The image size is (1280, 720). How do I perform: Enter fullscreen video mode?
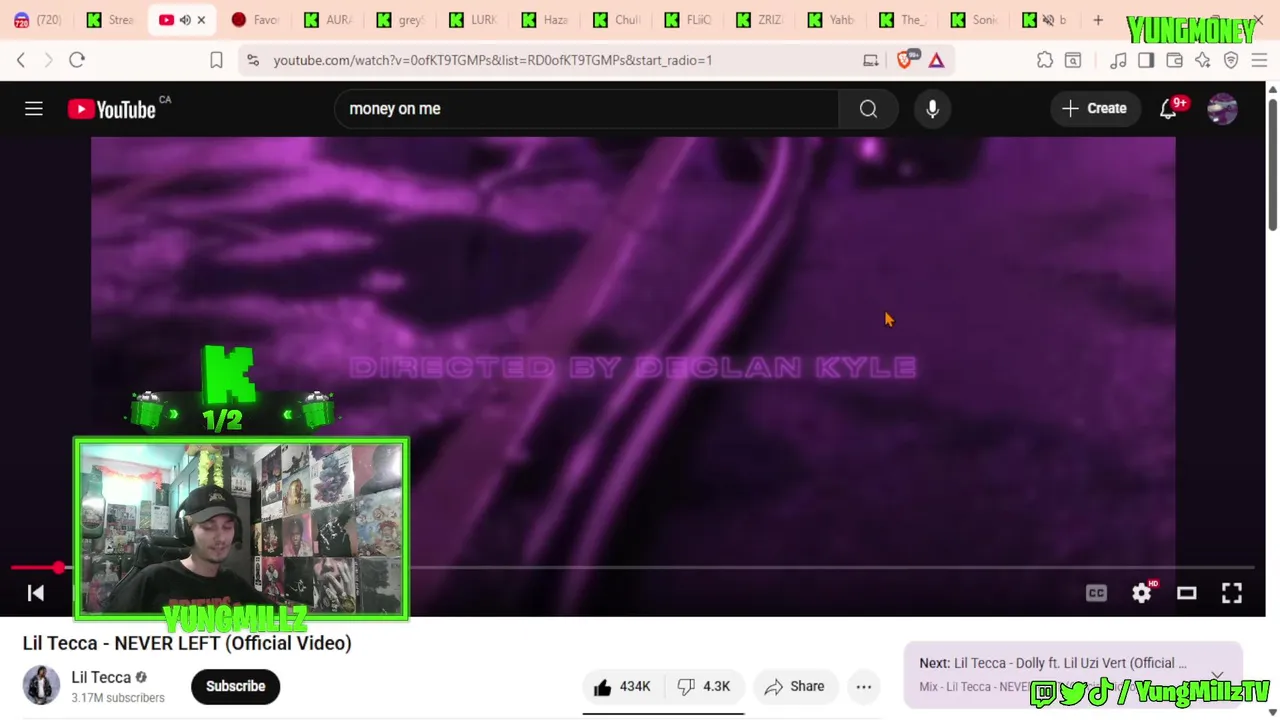1232,593
